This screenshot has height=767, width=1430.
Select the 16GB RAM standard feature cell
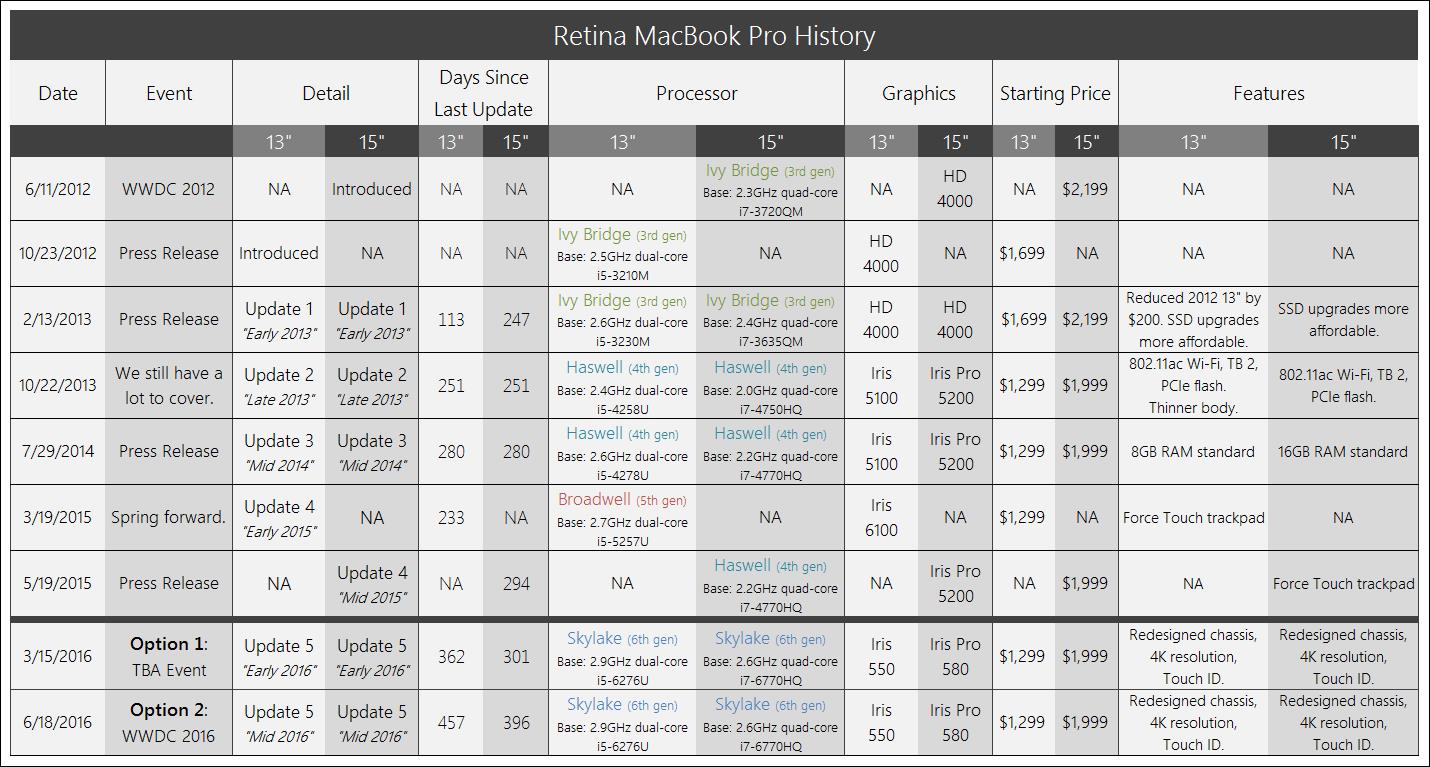pyautogui.click(x=1343, y=452)
